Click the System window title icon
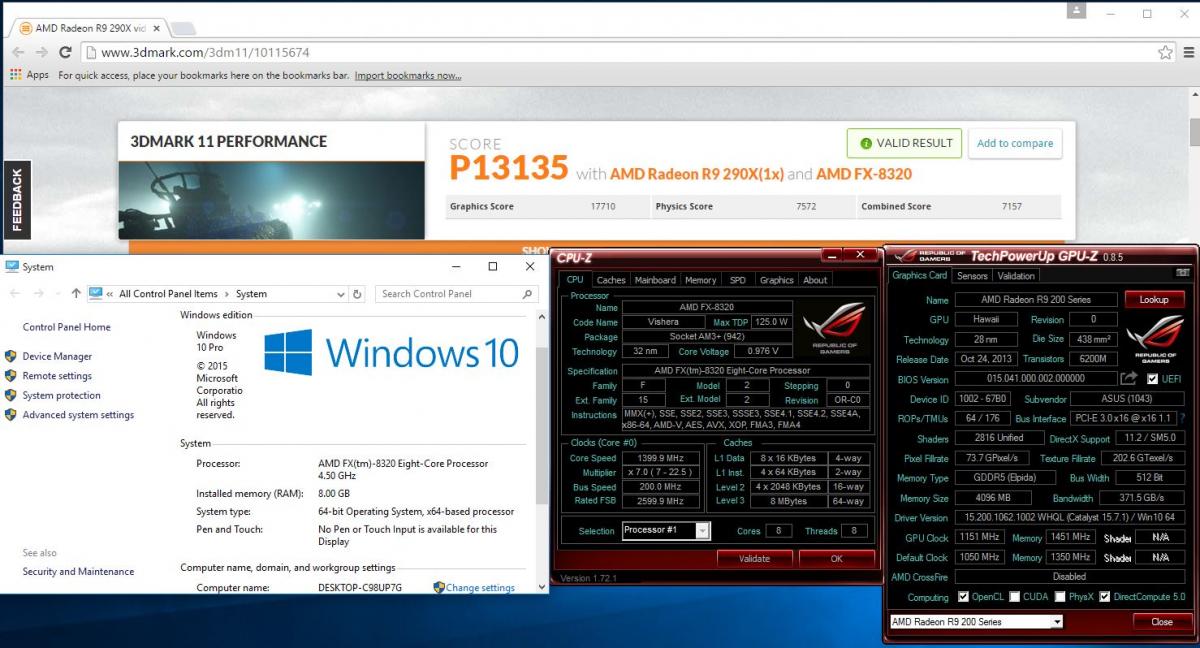The width and height of the screenshot is (1200, 648). tap(12, 267)
